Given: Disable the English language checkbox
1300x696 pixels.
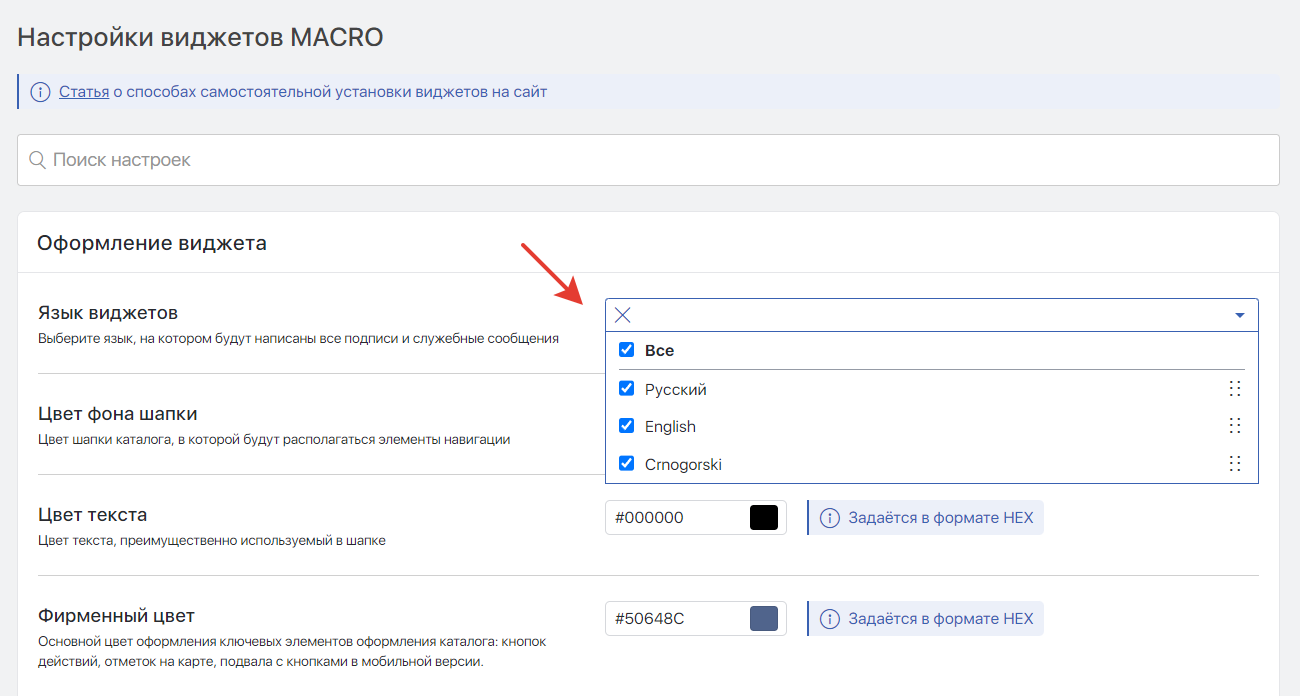Looking at the screenshot, I should 627,426.
